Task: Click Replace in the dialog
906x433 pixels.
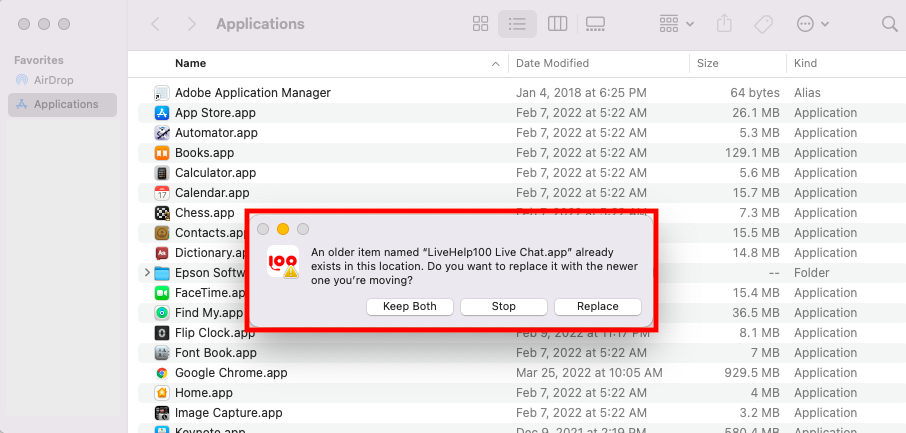Action: (x=598, y=306)
